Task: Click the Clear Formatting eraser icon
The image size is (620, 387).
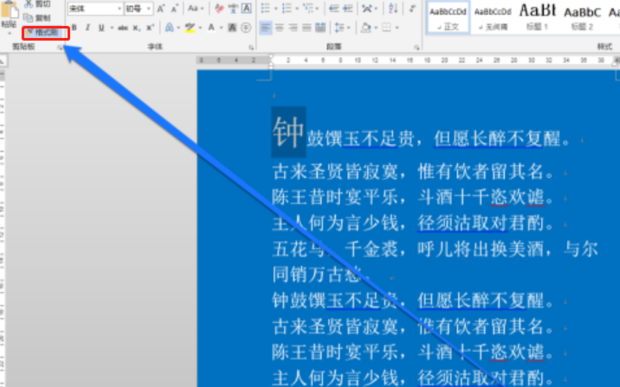Action: point(219,8)
